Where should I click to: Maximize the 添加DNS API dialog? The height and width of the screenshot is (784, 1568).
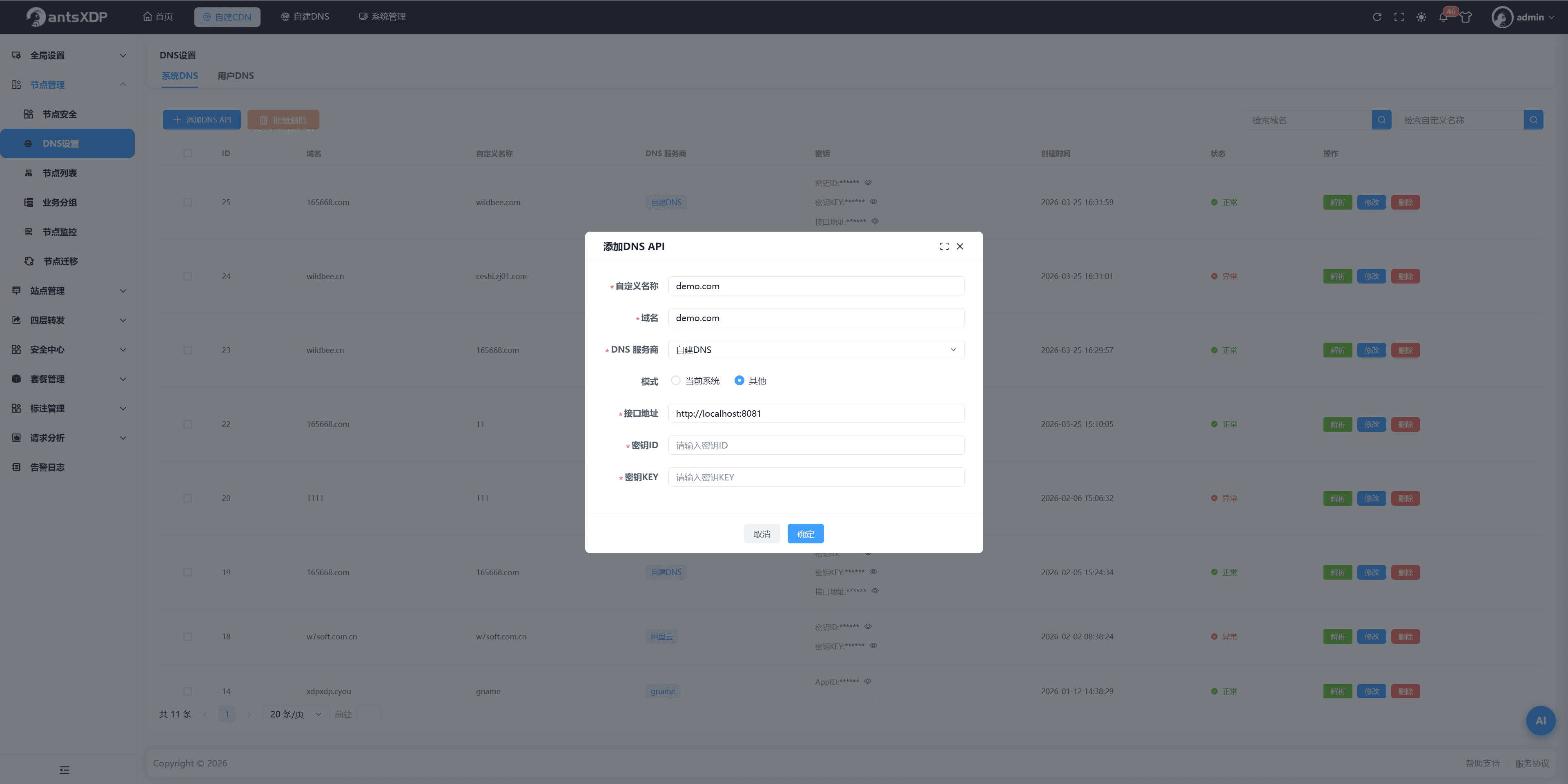pos(944,246)
